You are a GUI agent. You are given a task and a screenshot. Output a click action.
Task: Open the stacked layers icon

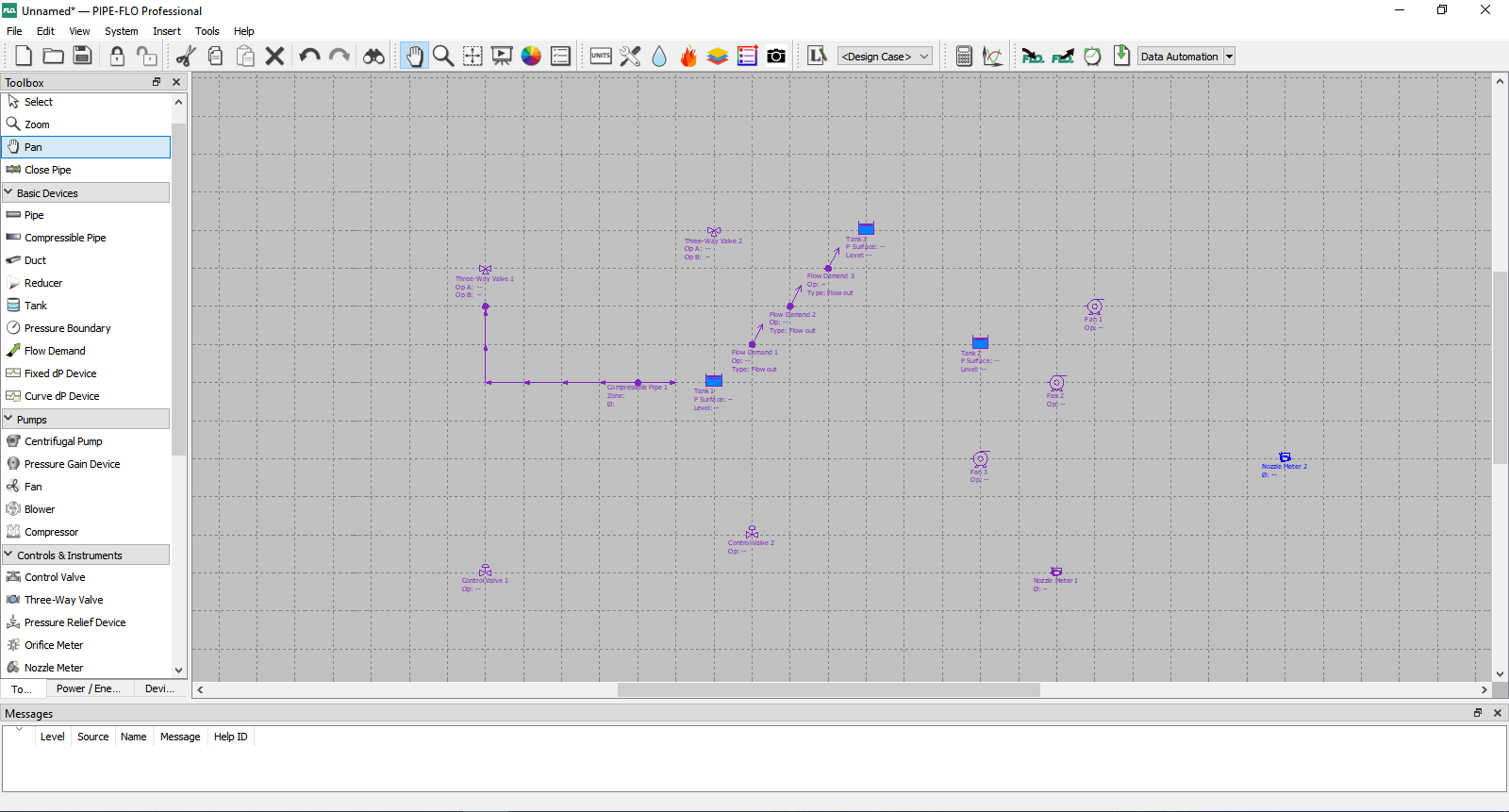[718, 56]
